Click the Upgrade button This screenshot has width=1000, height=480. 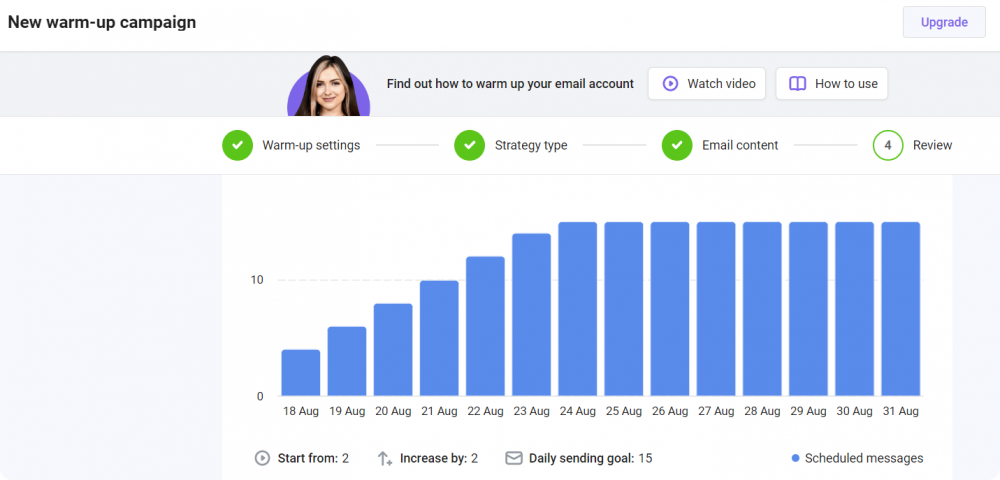[x=944, y=22]
